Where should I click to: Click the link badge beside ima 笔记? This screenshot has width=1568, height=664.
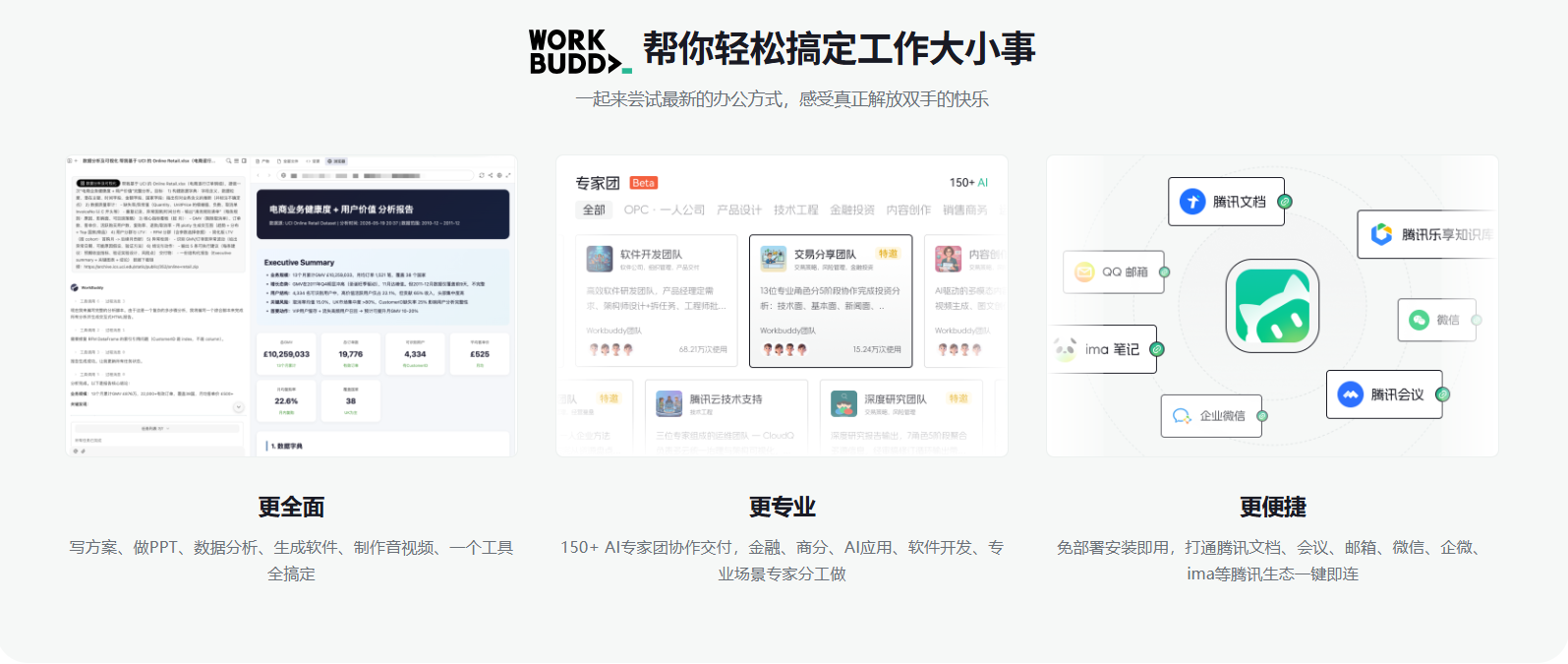point(1157,349)
